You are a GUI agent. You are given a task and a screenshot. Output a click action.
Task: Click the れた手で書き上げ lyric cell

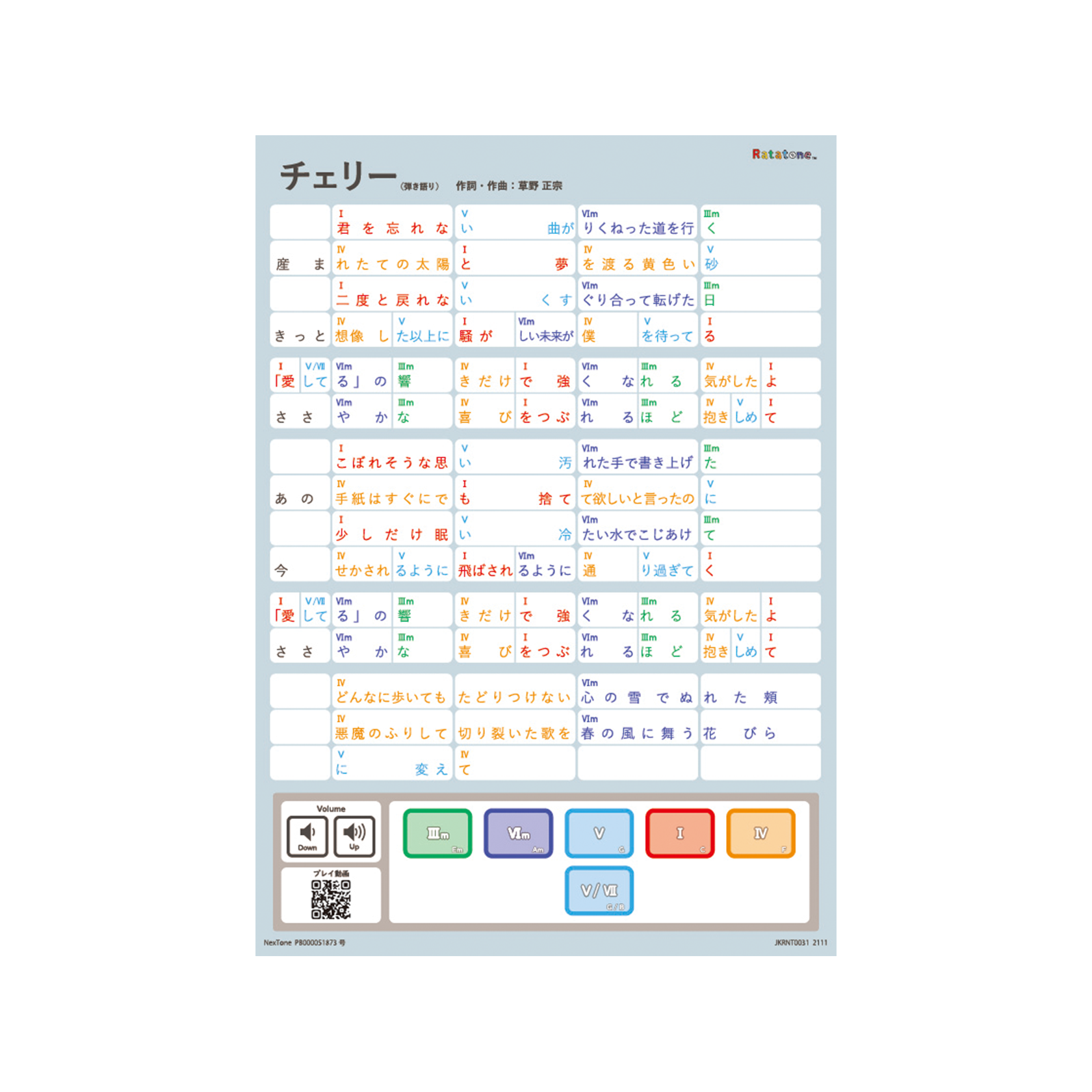tap(638, 456)
